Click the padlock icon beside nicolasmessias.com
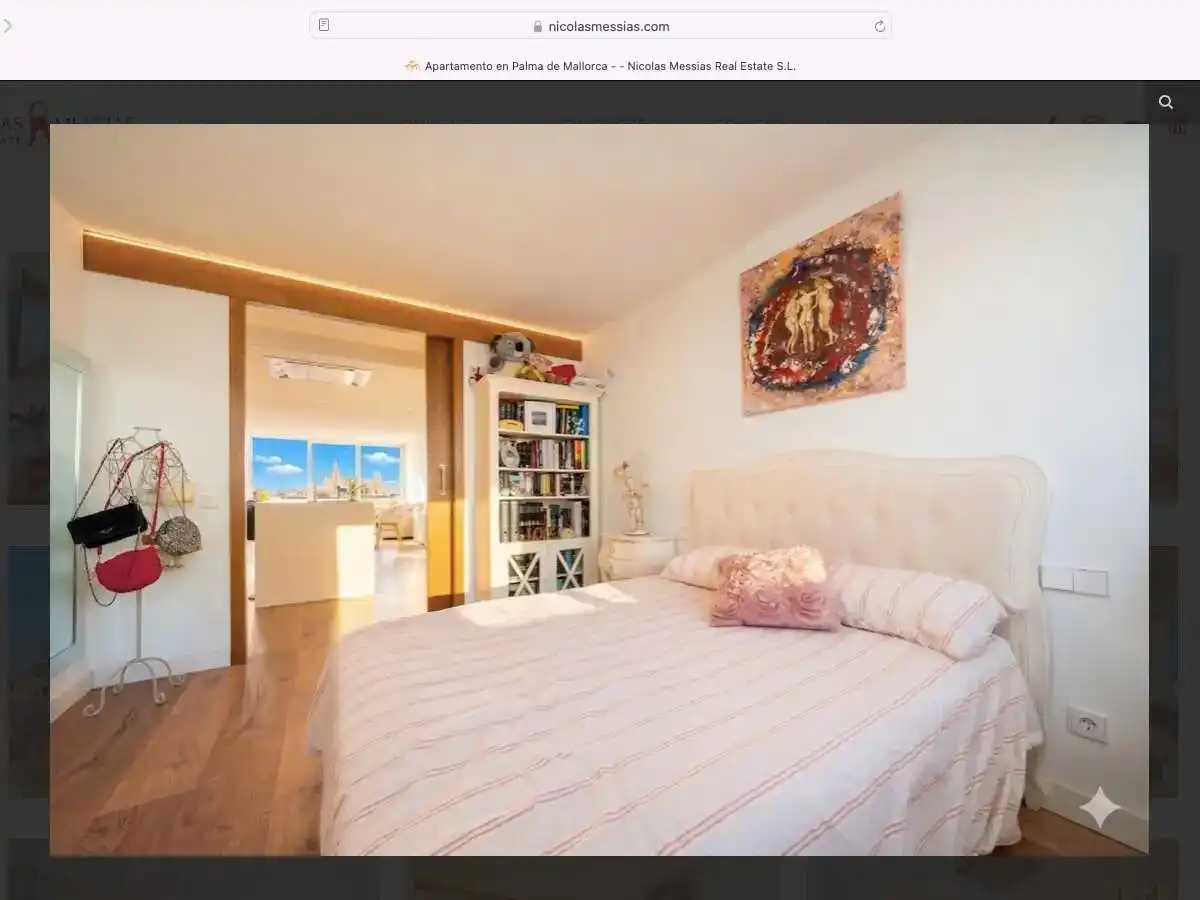 538,27
